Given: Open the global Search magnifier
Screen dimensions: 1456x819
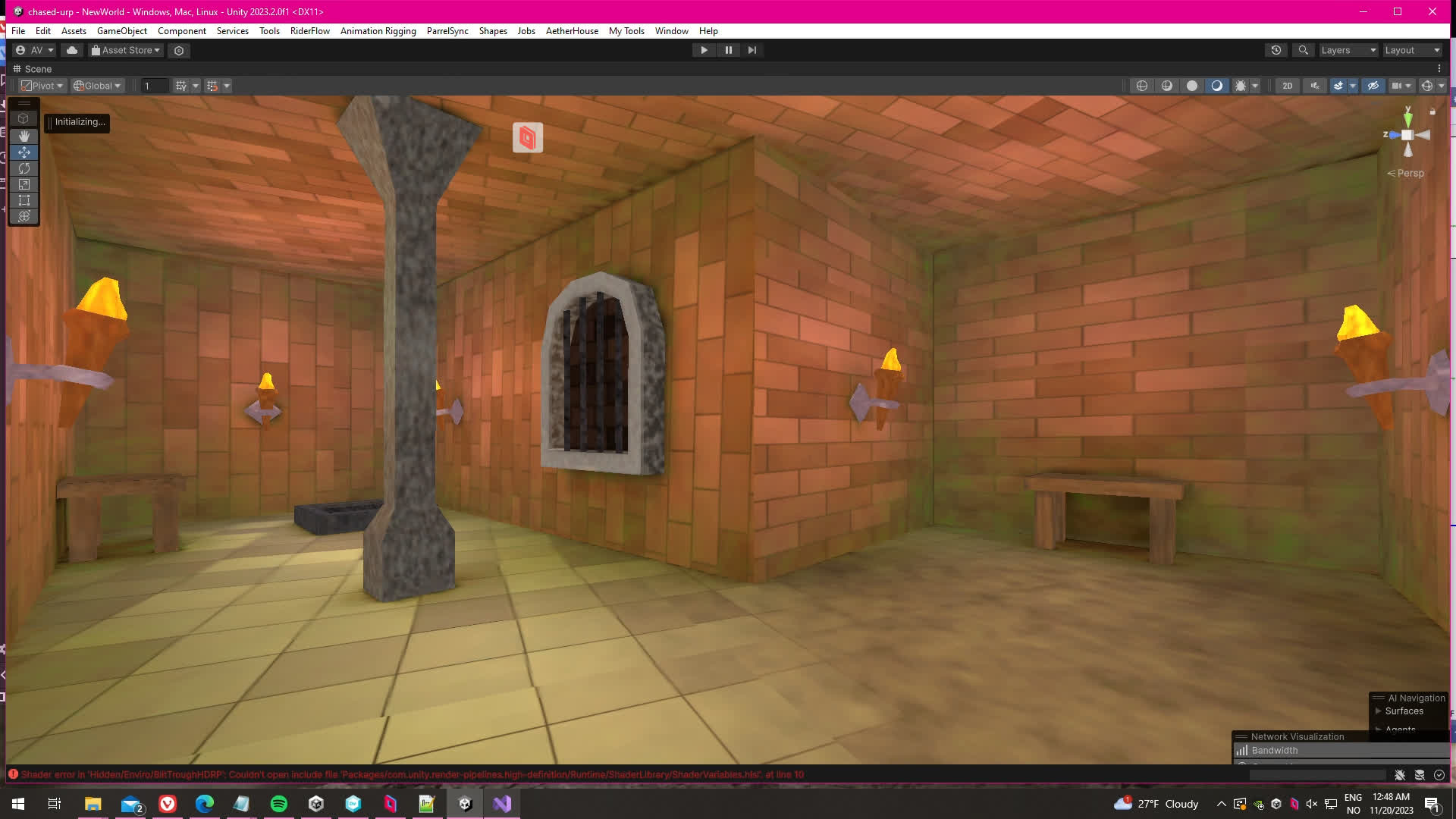Looking at the screenshot, I should pos(1303,50).
